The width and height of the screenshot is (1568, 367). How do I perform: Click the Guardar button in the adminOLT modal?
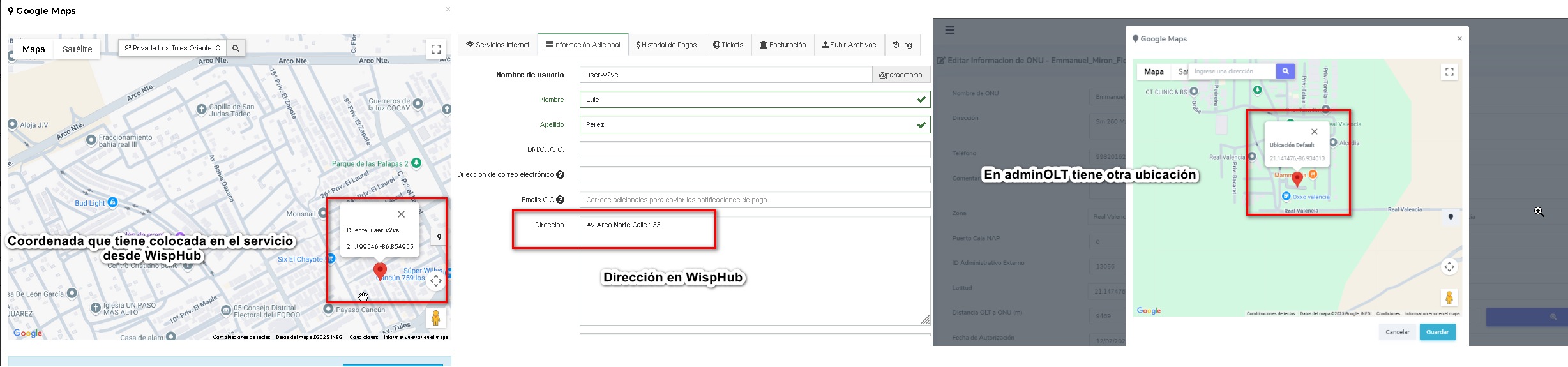(x=1437, y=332)
